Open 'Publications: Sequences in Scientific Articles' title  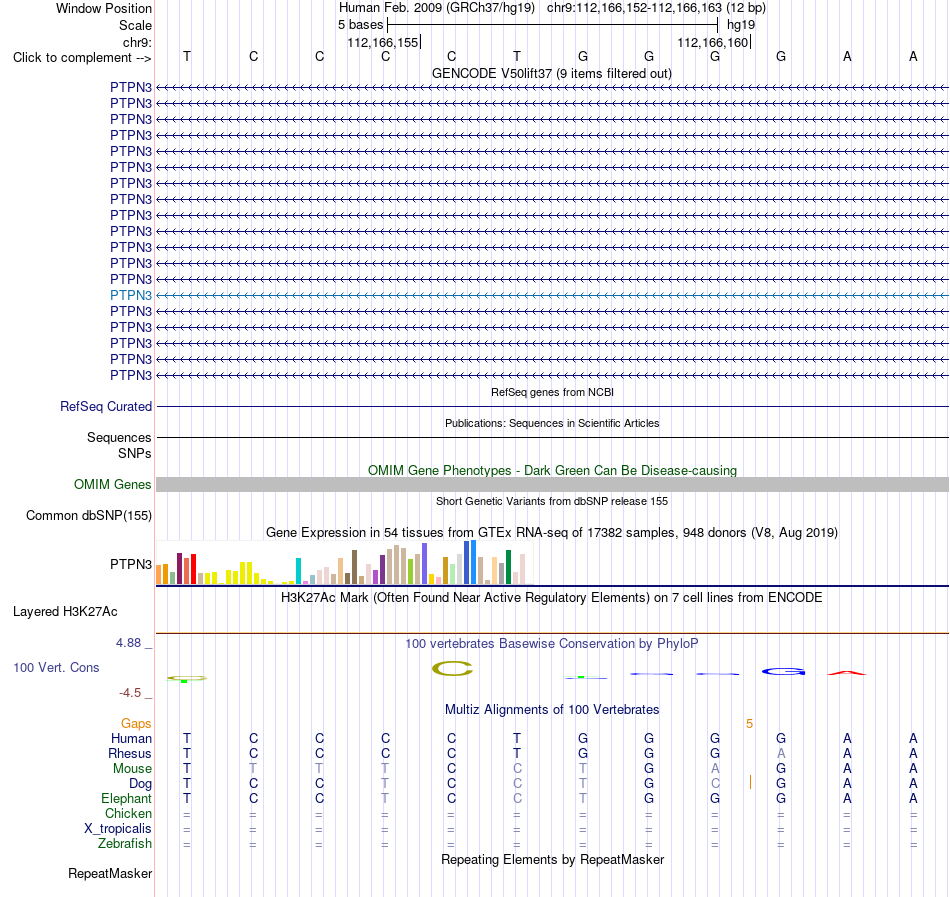[x=552, y=423]
